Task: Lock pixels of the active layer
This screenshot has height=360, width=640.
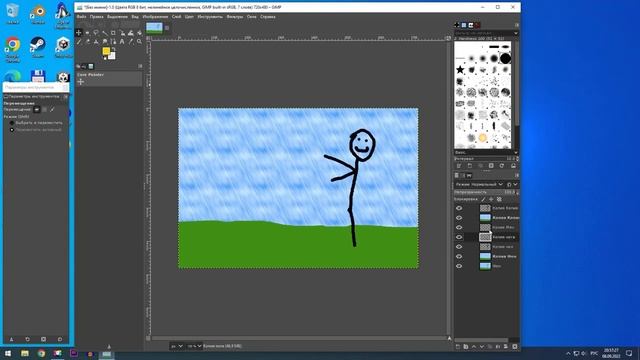Action: pos(483,199)
